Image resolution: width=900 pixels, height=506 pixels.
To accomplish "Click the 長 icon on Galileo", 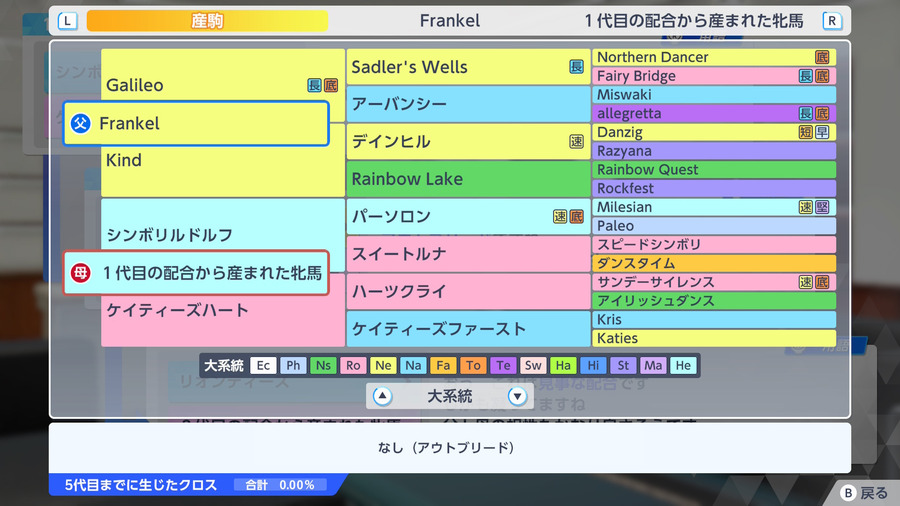I will coord(314,85).
